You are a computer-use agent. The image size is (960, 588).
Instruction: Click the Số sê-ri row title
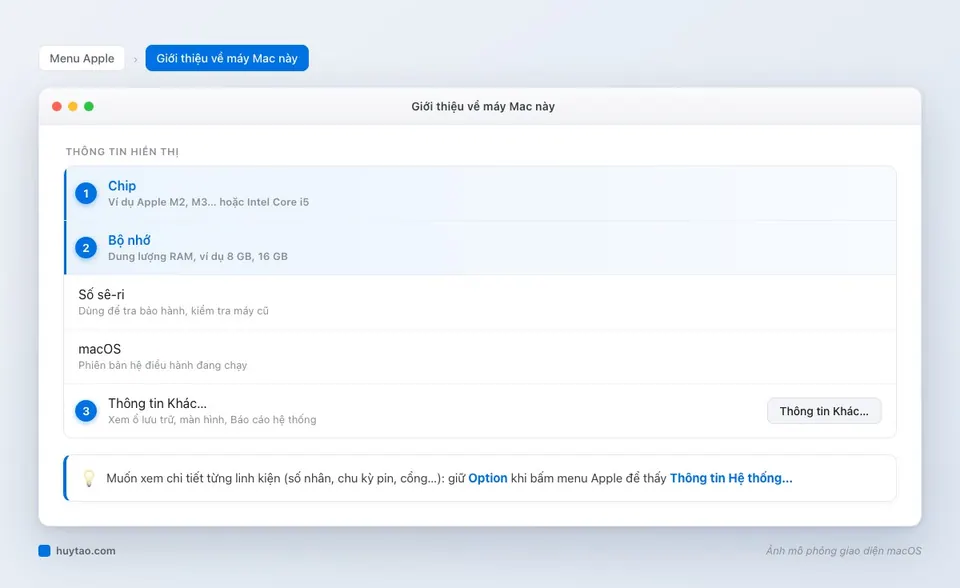tap(101, 295)
